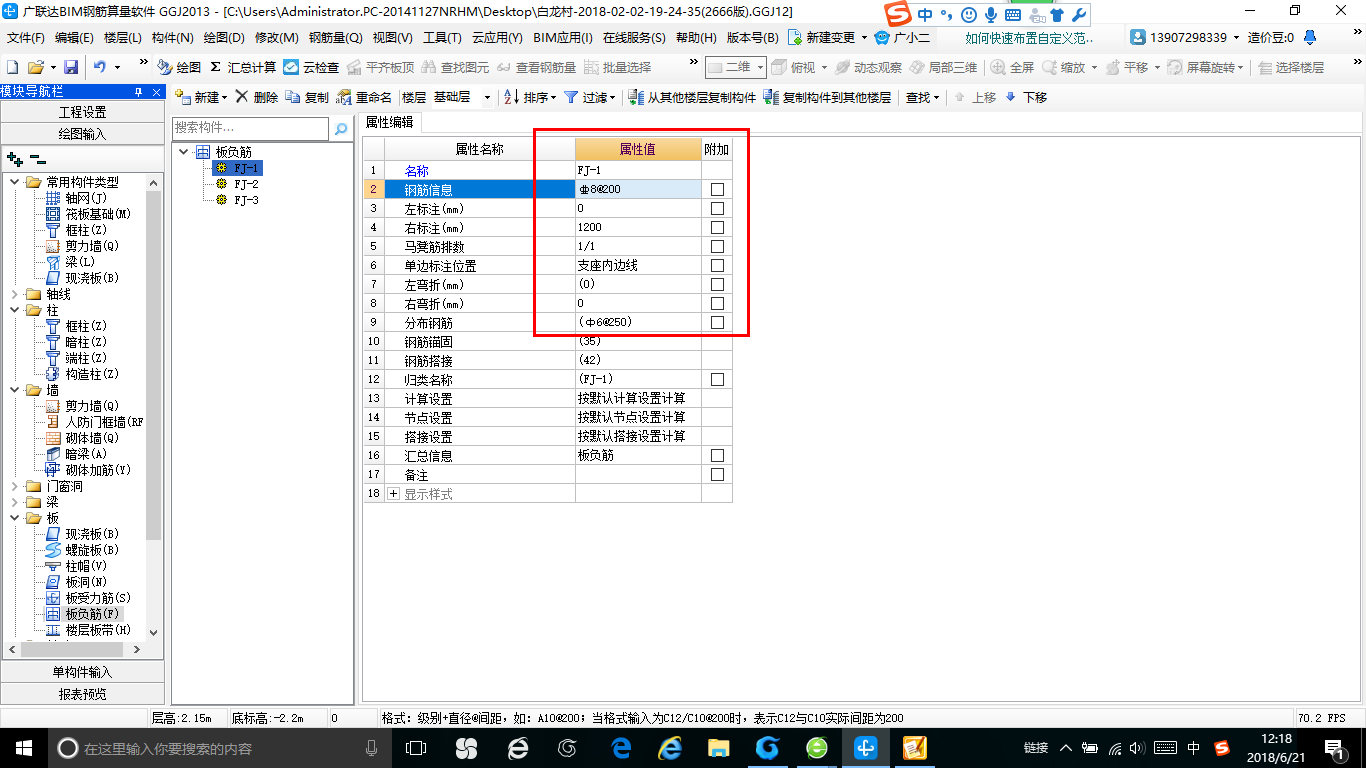Tick 附加 checkbox for 分布钢筋

(x=717, y=323)
